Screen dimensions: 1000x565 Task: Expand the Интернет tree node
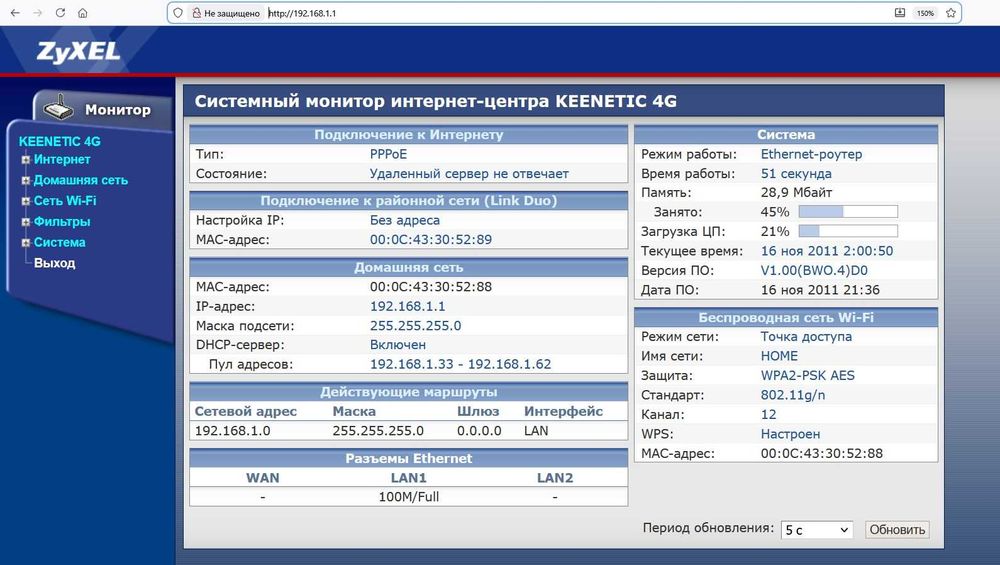pos(26,160)
